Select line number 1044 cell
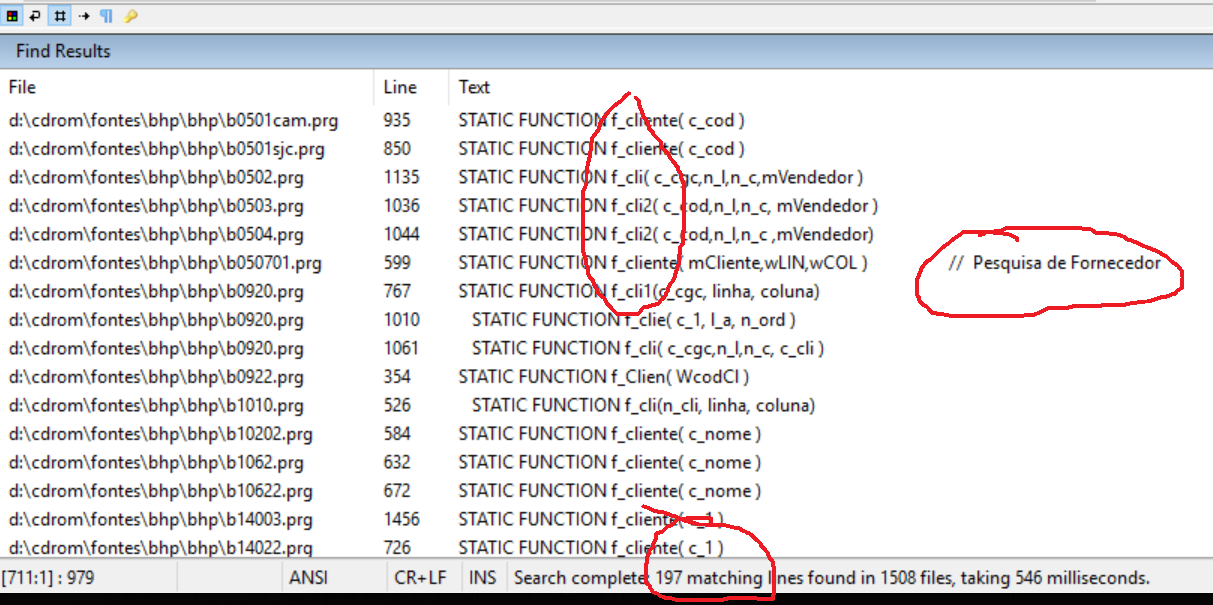Screen dimensions: 1213x605 tap(401, 235)
